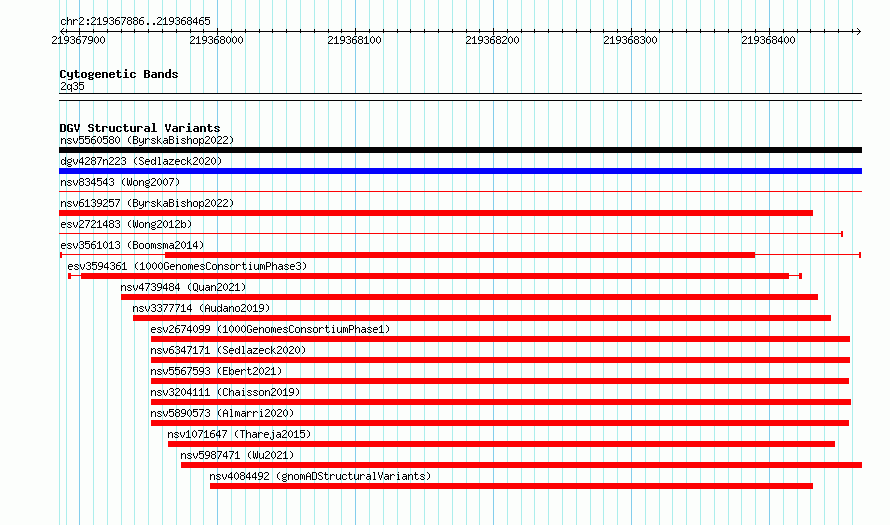890x525 pixels.
Task: Select the red esv3561013 variant bar
Action: pyautogui.click(x=460, y=255)
